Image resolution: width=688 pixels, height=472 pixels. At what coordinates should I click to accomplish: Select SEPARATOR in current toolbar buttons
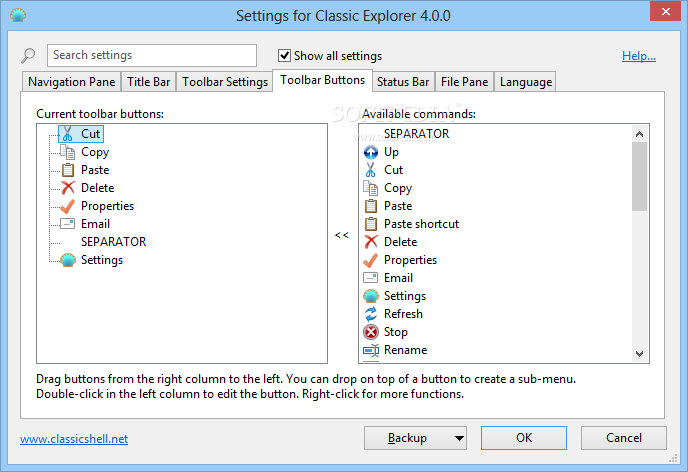(x=113, y=242)
